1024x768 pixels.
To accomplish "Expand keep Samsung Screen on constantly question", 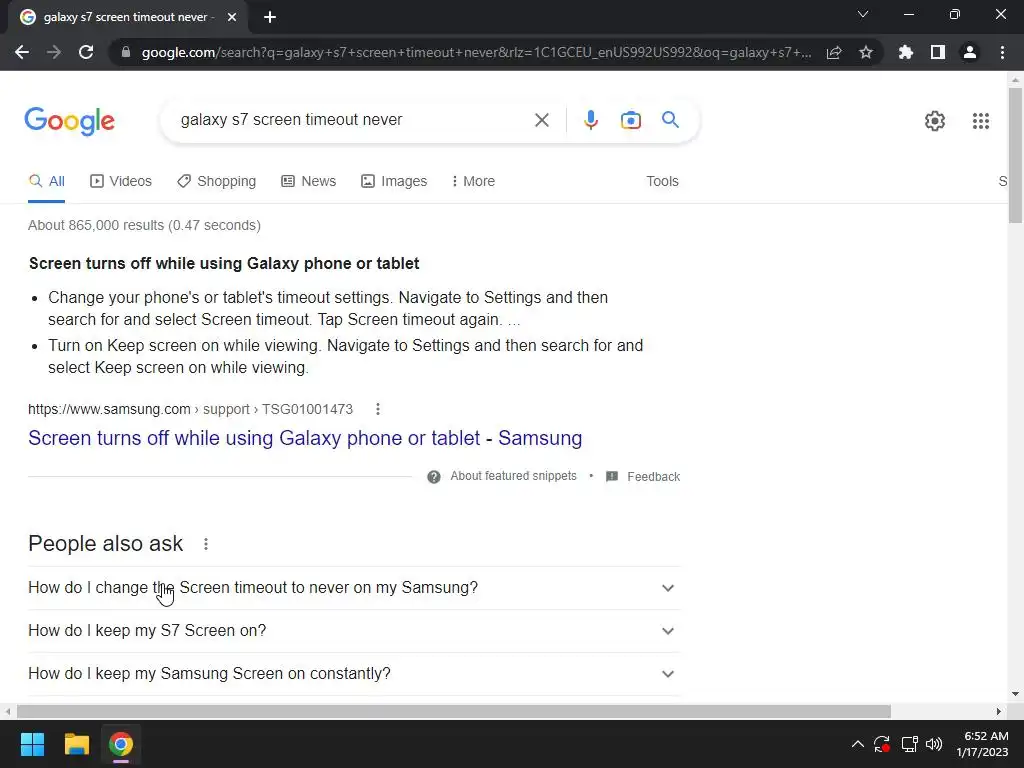I will click(x=353, y=674).
